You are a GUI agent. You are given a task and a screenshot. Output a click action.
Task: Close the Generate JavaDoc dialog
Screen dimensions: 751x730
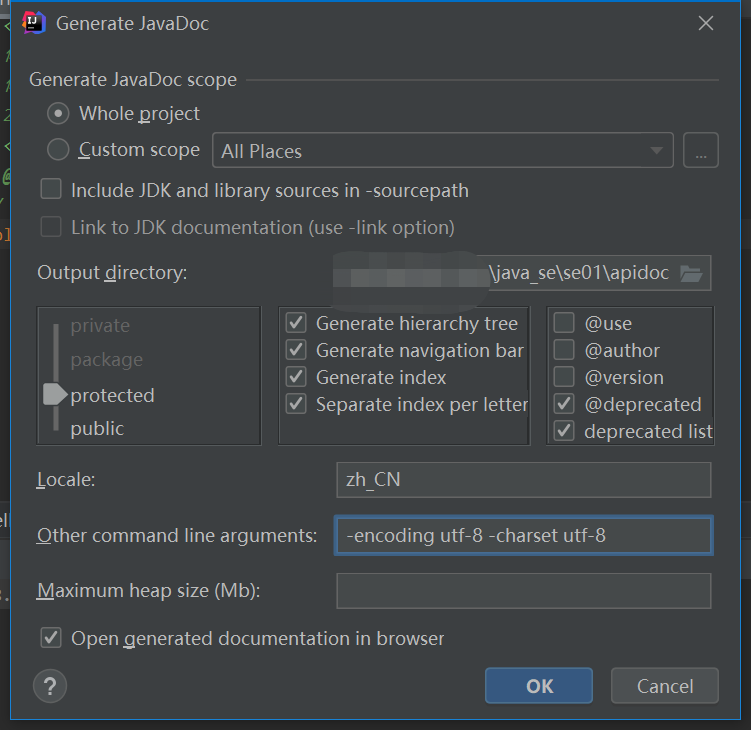tap(705, 23)
